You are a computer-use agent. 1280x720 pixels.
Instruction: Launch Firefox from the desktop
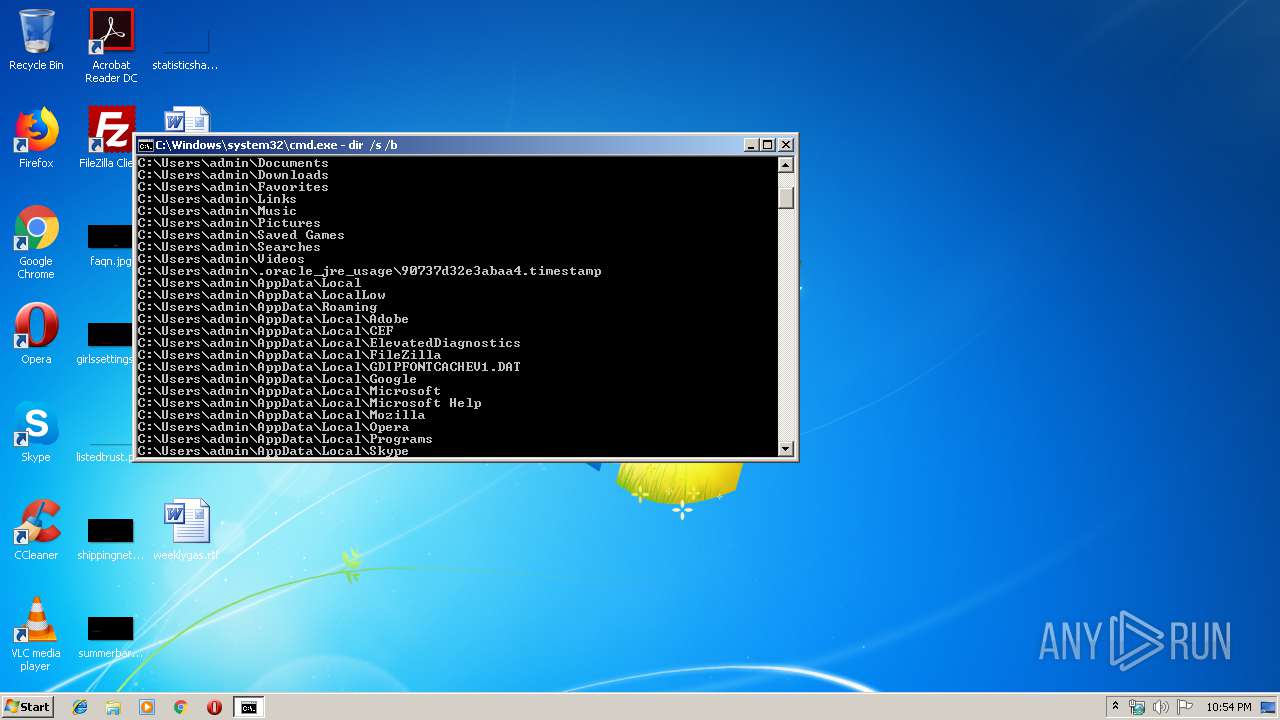(x=36, y=138)
